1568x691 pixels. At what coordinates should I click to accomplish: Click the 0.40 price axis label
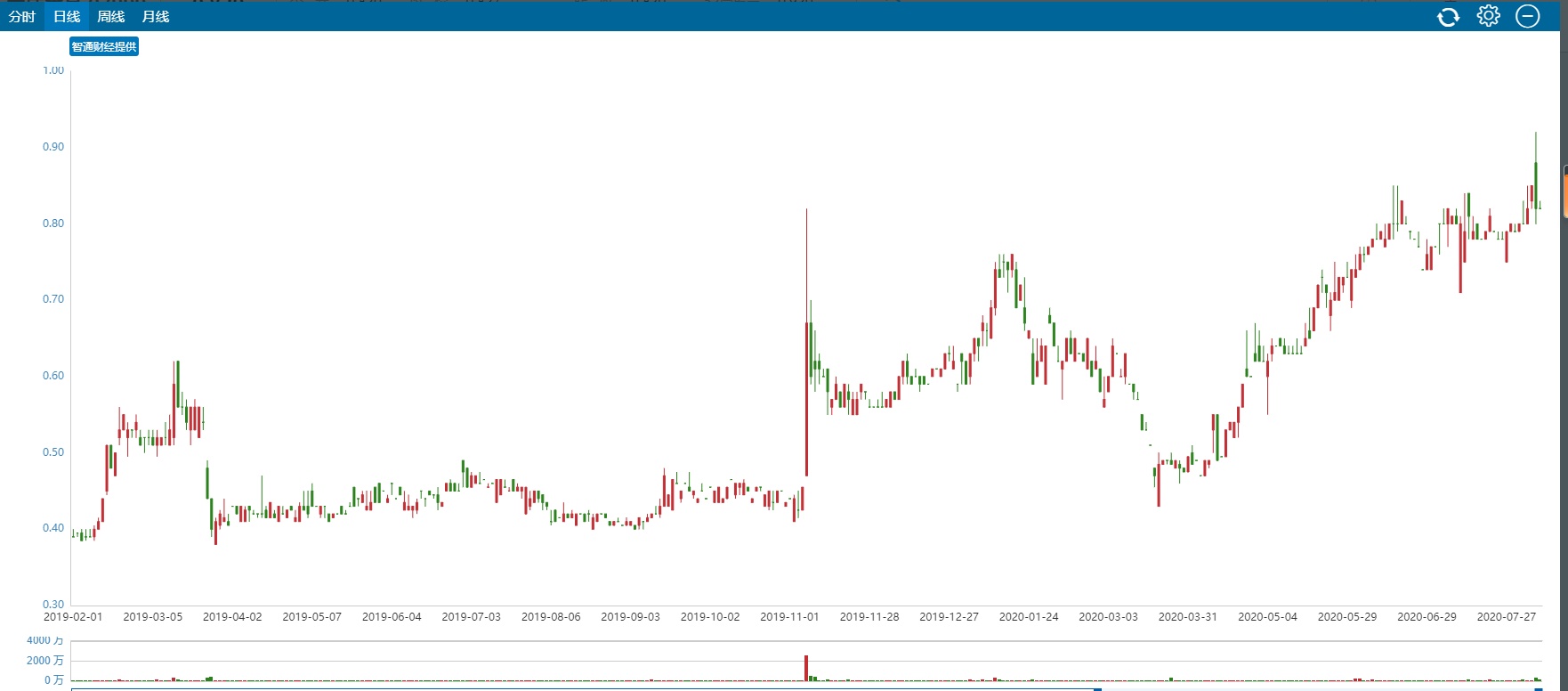point(53,528)
